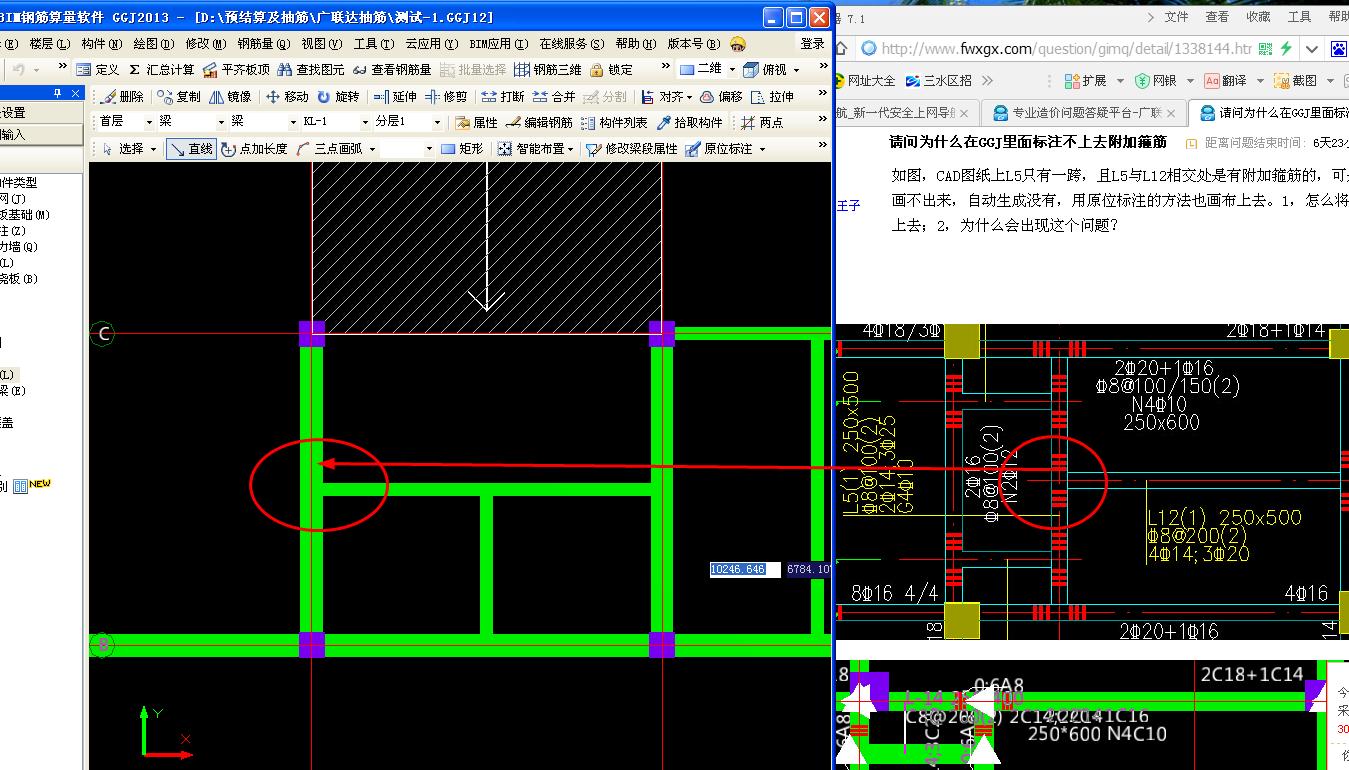Open 编辑钢筋 edit rebar

point(540,122)
